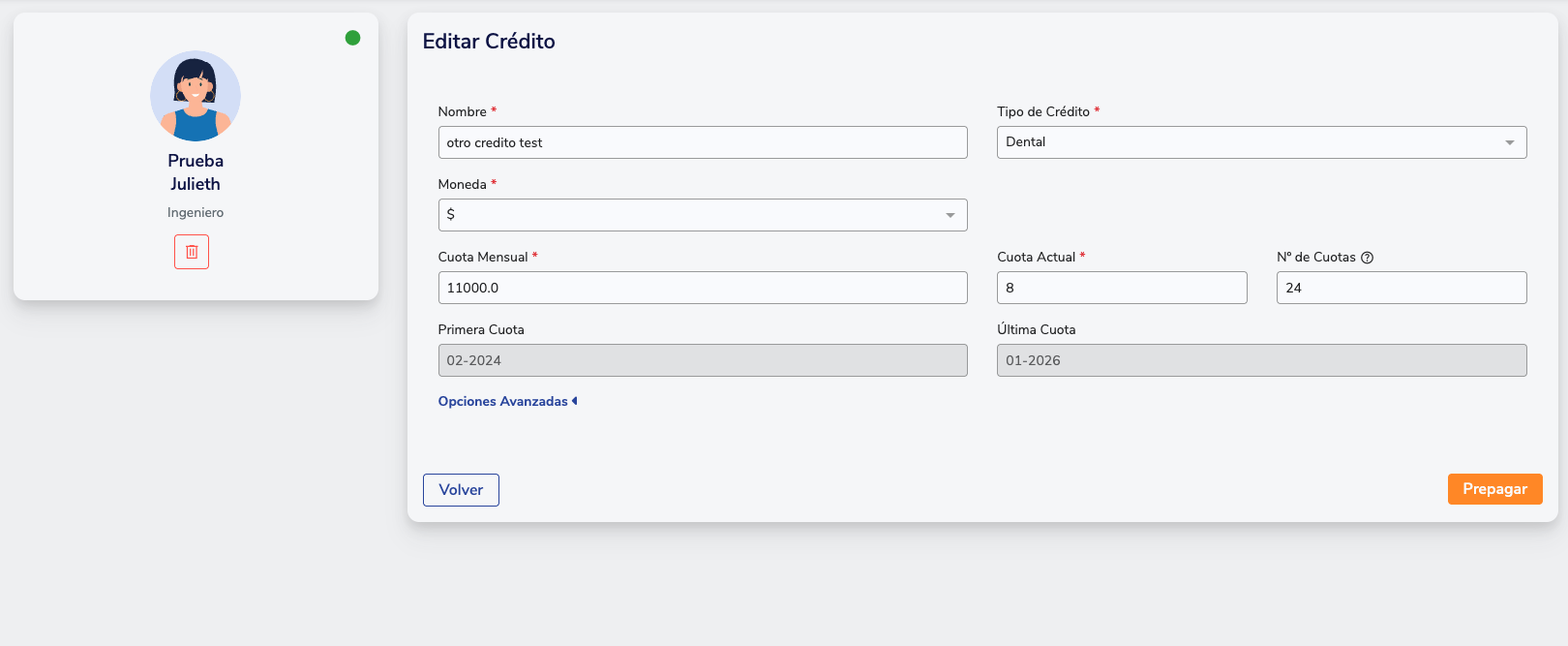Click the help icon beside Nº de Cuotas

(1367, 258)
